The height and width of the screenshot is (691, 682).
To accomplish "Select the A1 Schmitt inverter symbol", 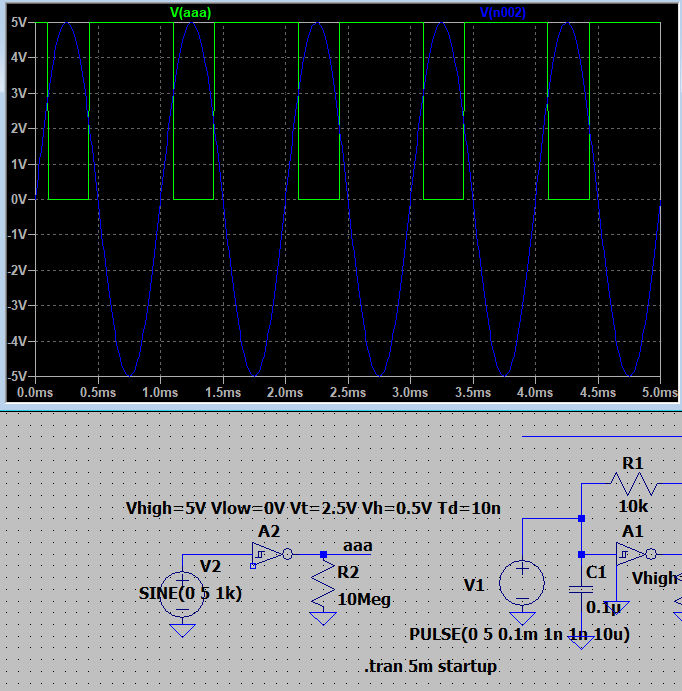I will [632, 553].
